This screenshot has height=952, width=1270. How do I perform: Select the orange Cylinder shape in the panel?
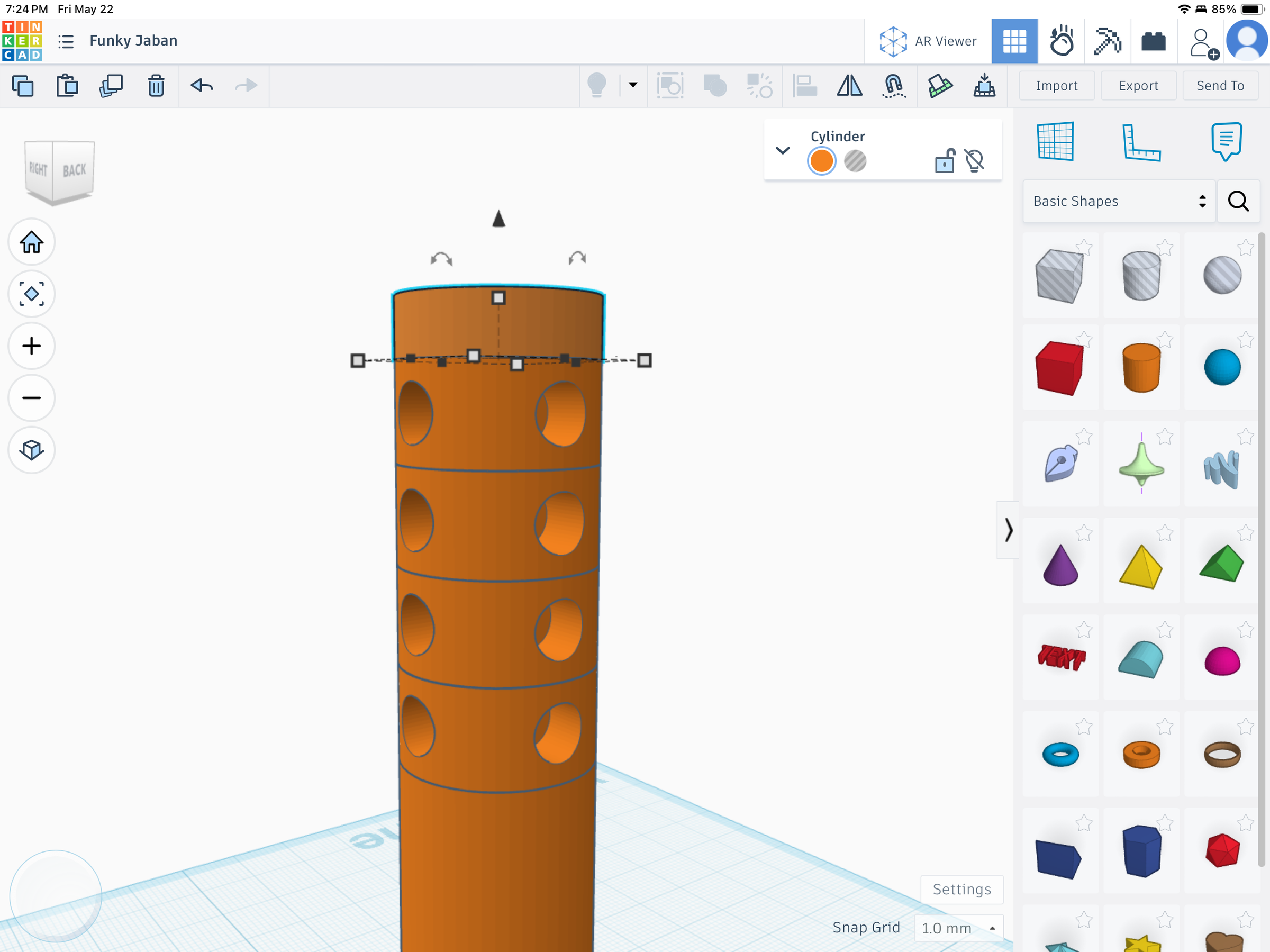pyautogui.click(x=1141, y=367)
